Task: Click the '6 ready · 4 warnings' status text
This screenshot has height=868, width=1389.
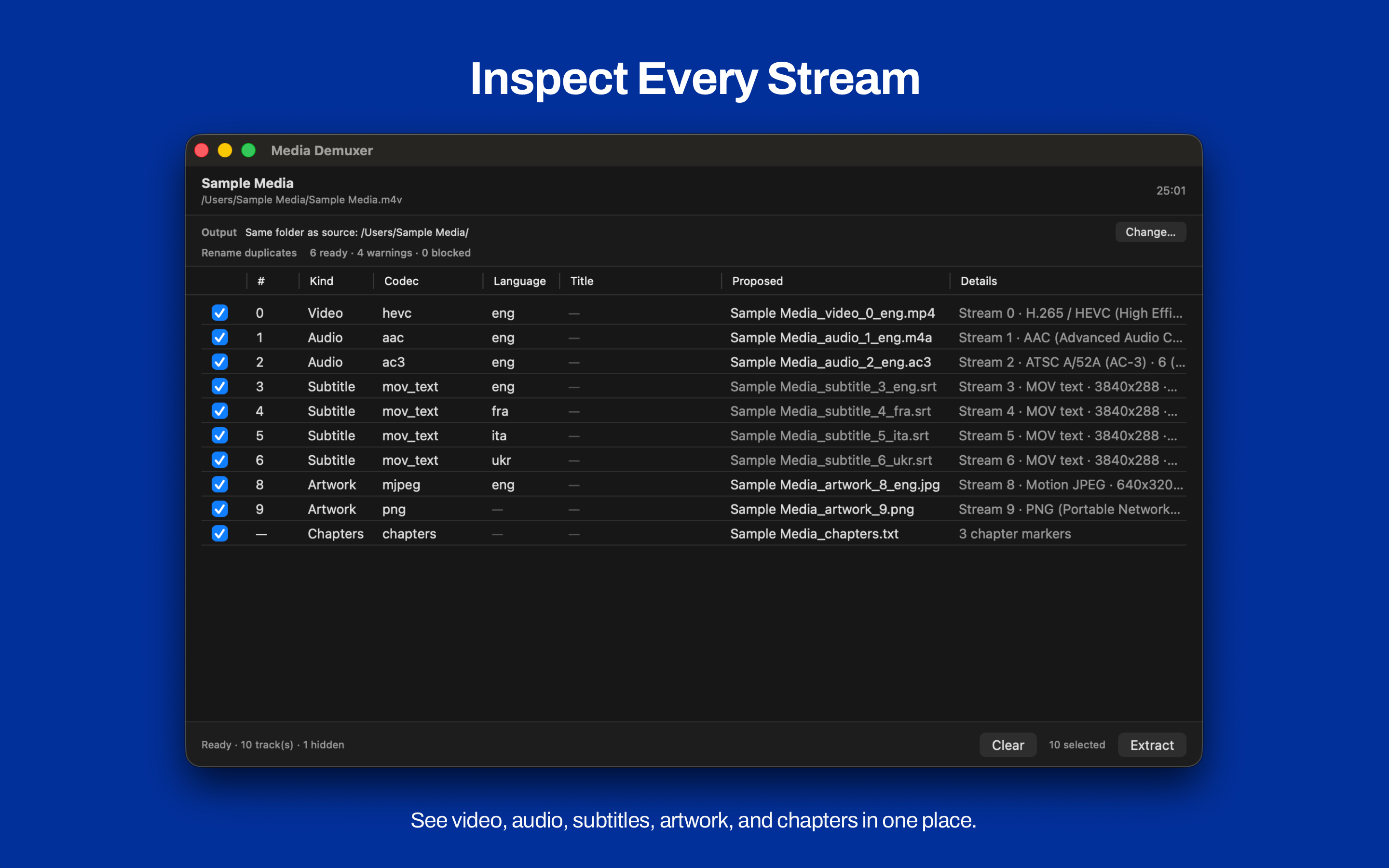Action: click(x=390, y=253)
